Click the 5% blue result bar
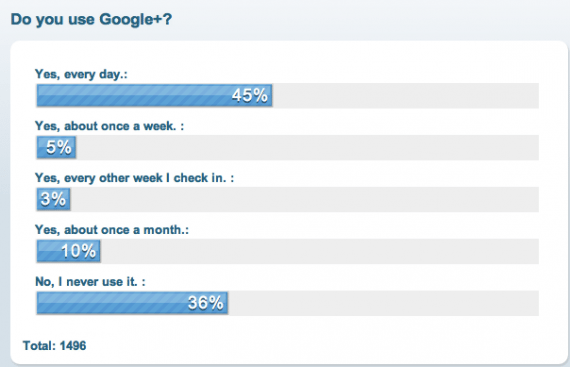This screenshot has width=570, height=367. click(x=56, y=148)
